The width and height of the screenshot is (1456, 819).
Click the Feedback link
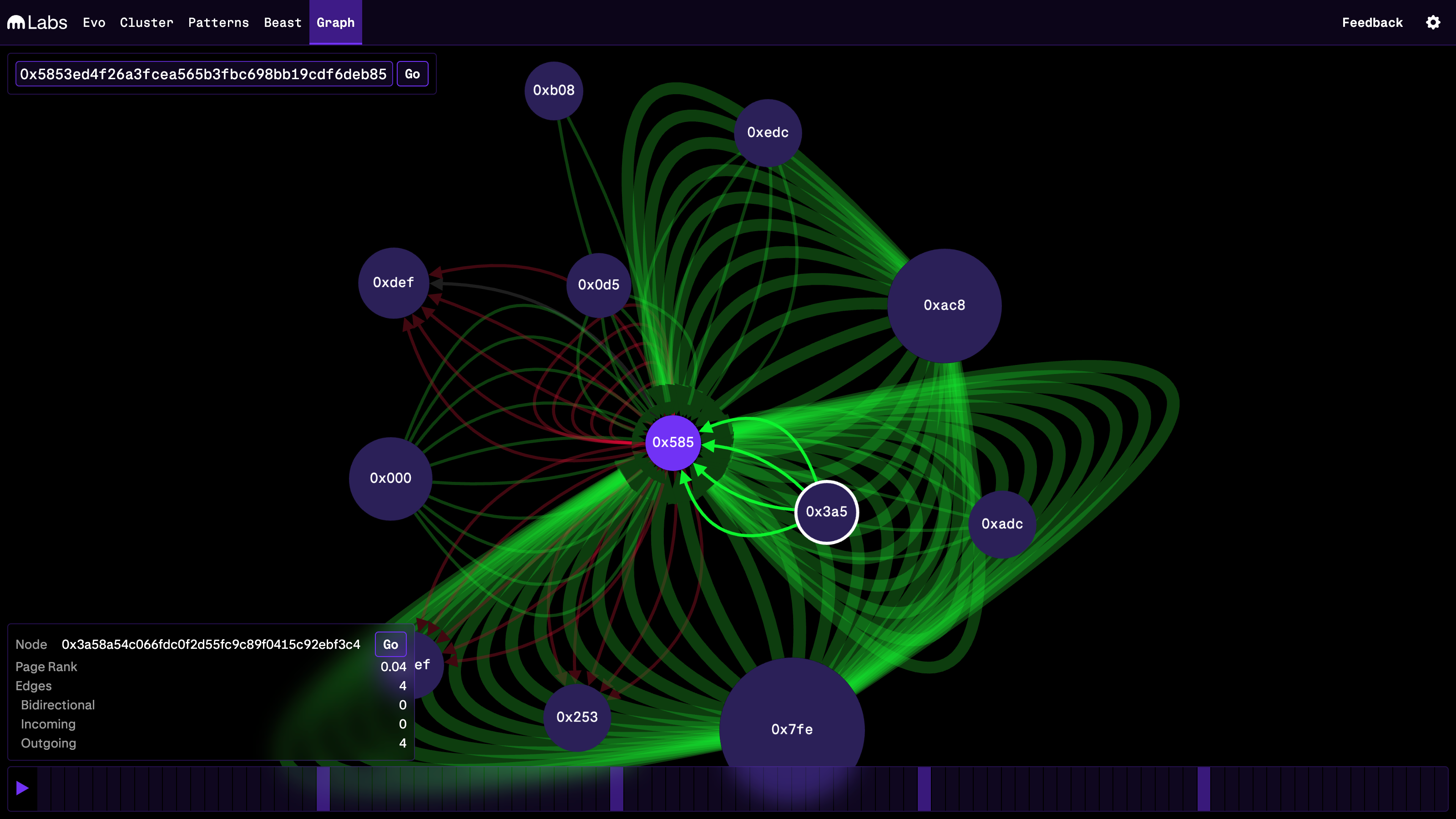pos(1372,23)
